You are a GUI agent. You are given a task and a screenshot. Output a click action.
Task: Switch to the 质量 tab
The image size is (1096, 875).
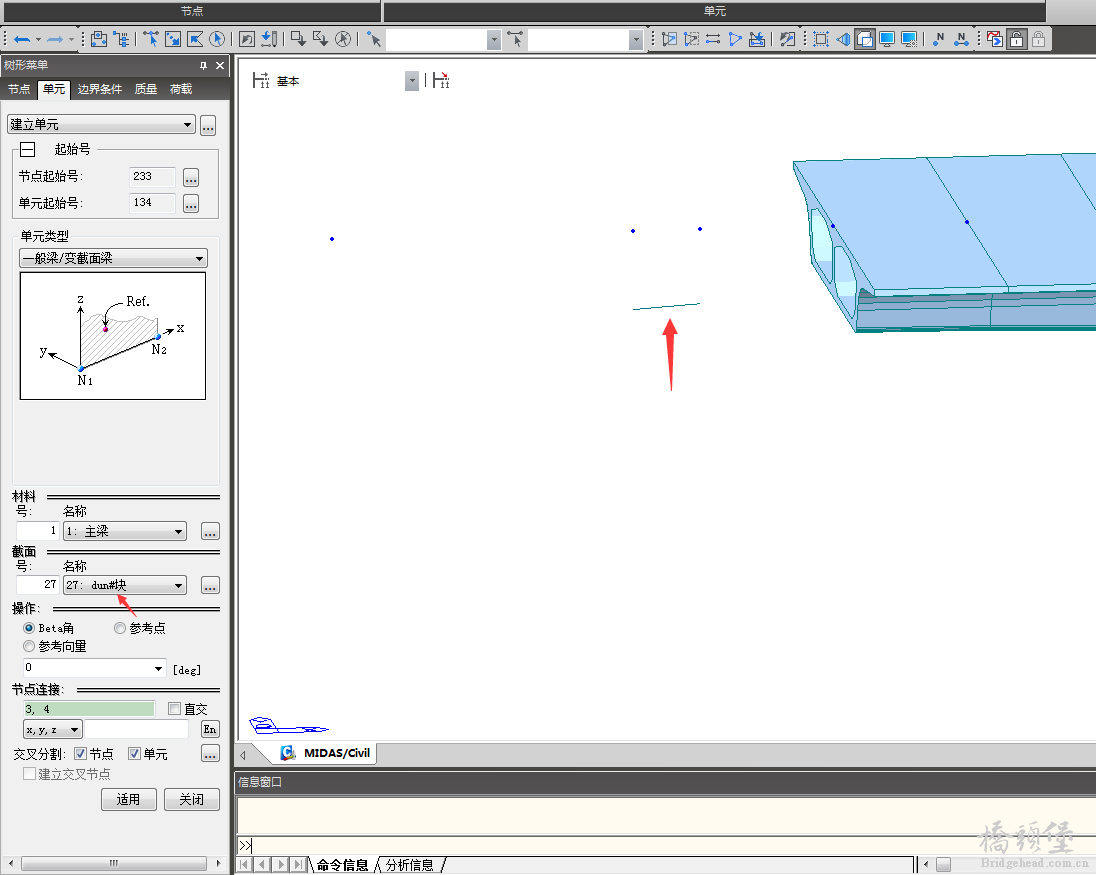pos(145,89)
